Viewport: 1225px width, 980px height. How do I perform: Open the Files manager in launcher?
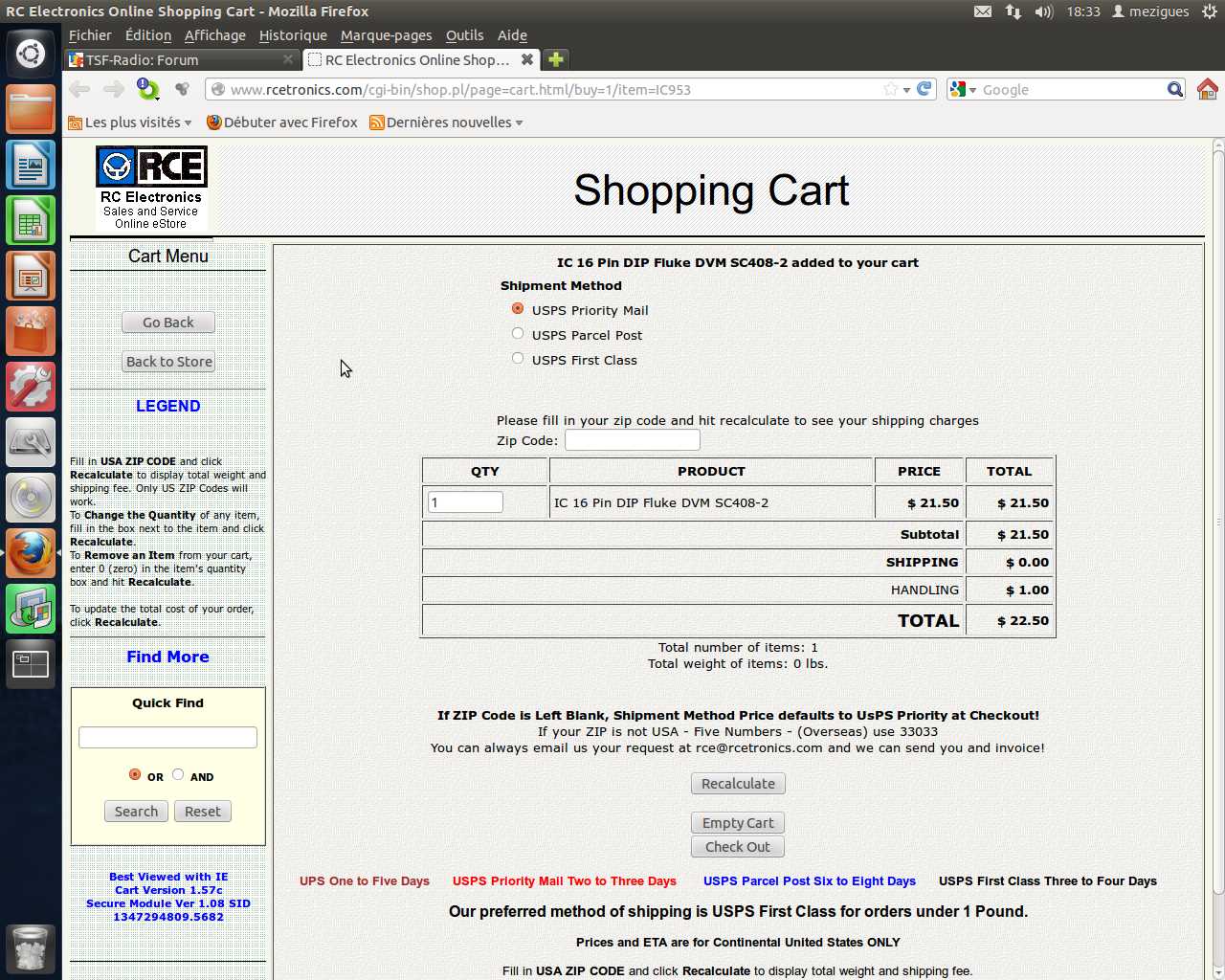(x=31, y=109)
